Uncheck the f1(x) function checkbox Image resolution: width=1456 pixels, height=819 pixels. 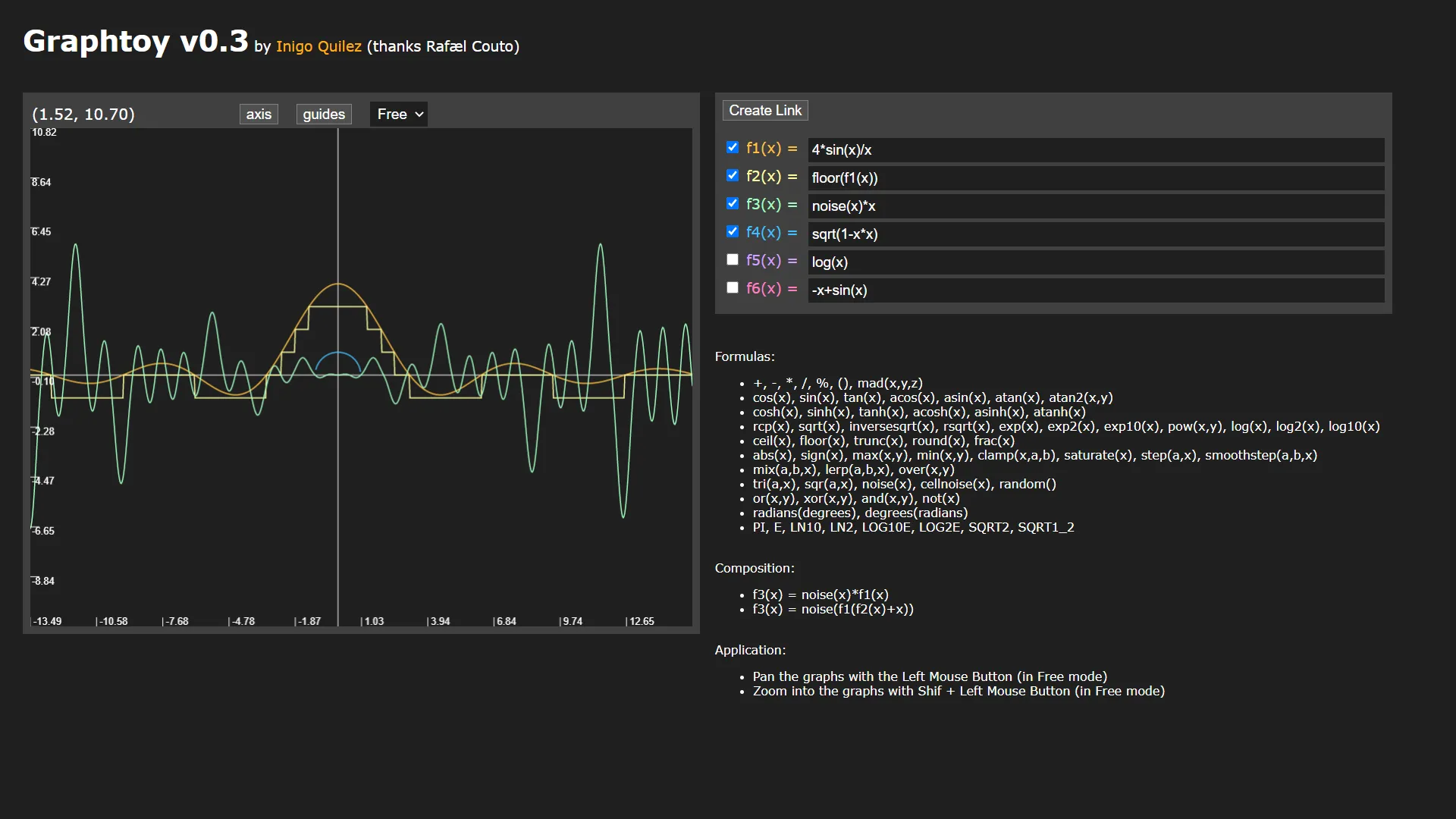[733, 148]
